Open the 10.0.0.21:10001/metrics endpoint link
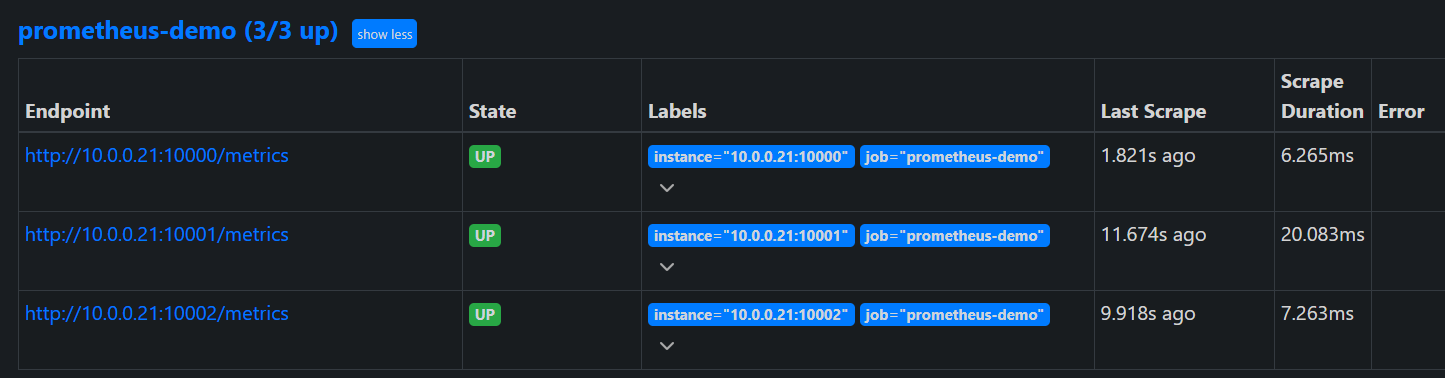This screenshot has width=1445, height=378. click(157, 235)
